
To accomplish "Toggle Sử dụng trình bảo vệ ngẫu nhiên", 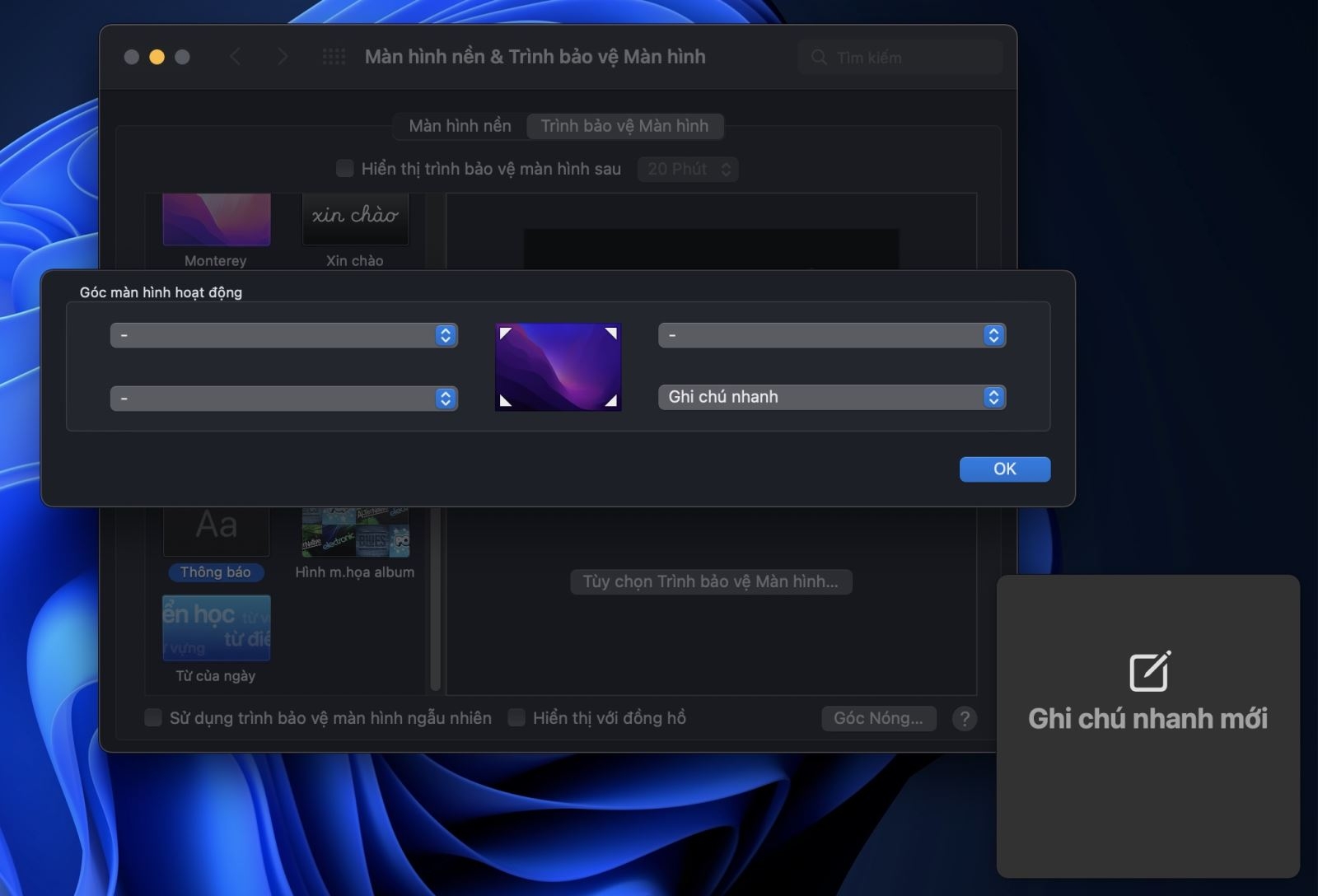I will (153, 717).
